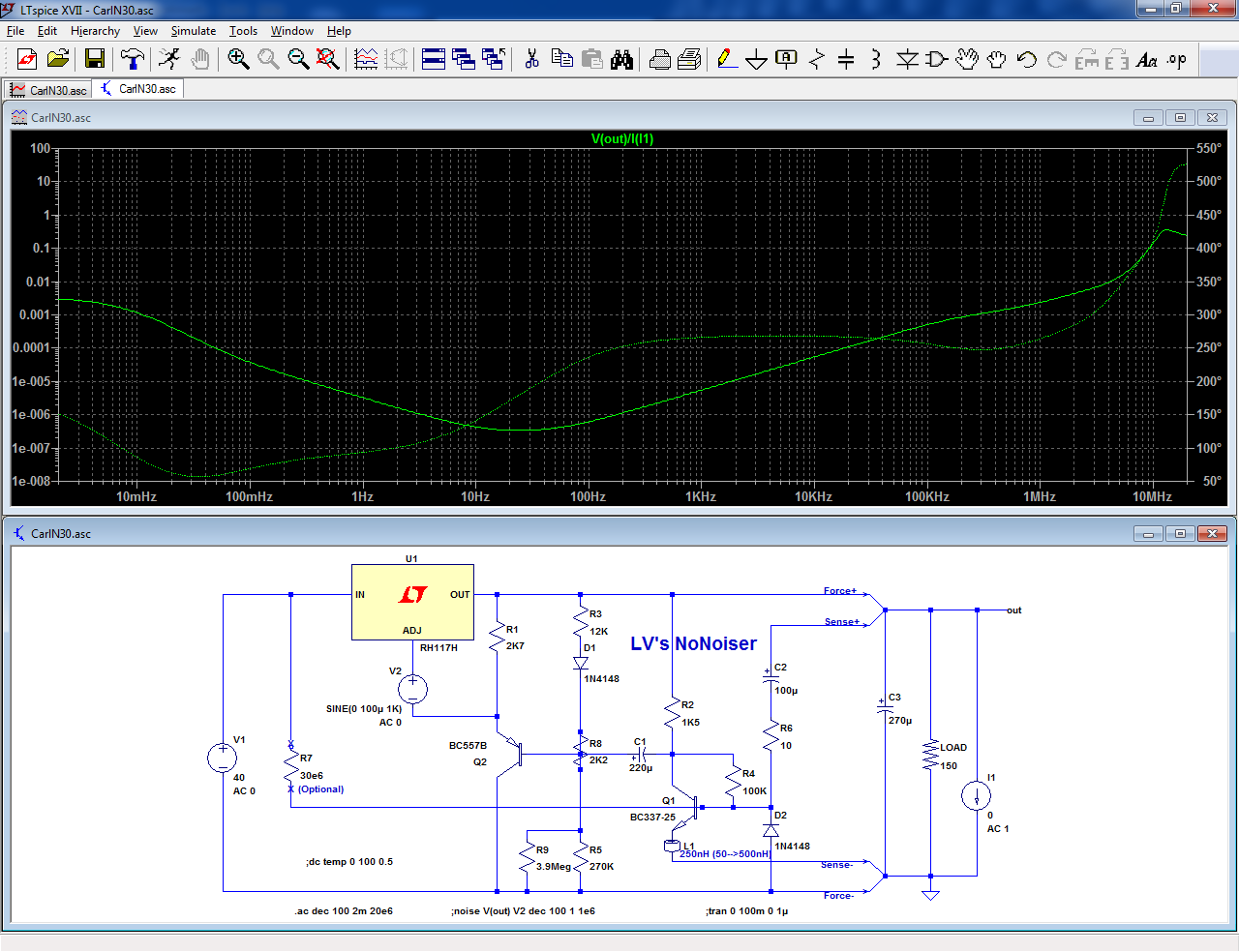Click the LV's NoNoiser title text
1239x952 pixels.
point(693,643)
